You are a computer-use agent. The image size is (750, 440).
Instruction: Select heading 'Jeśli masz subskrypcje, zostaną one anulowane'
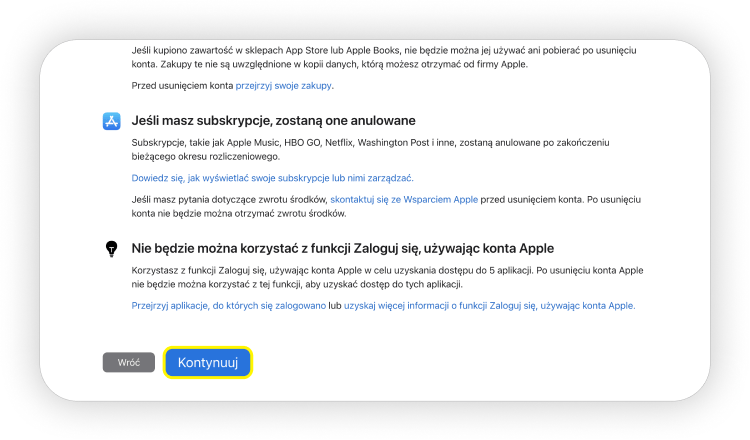(274, 121)
